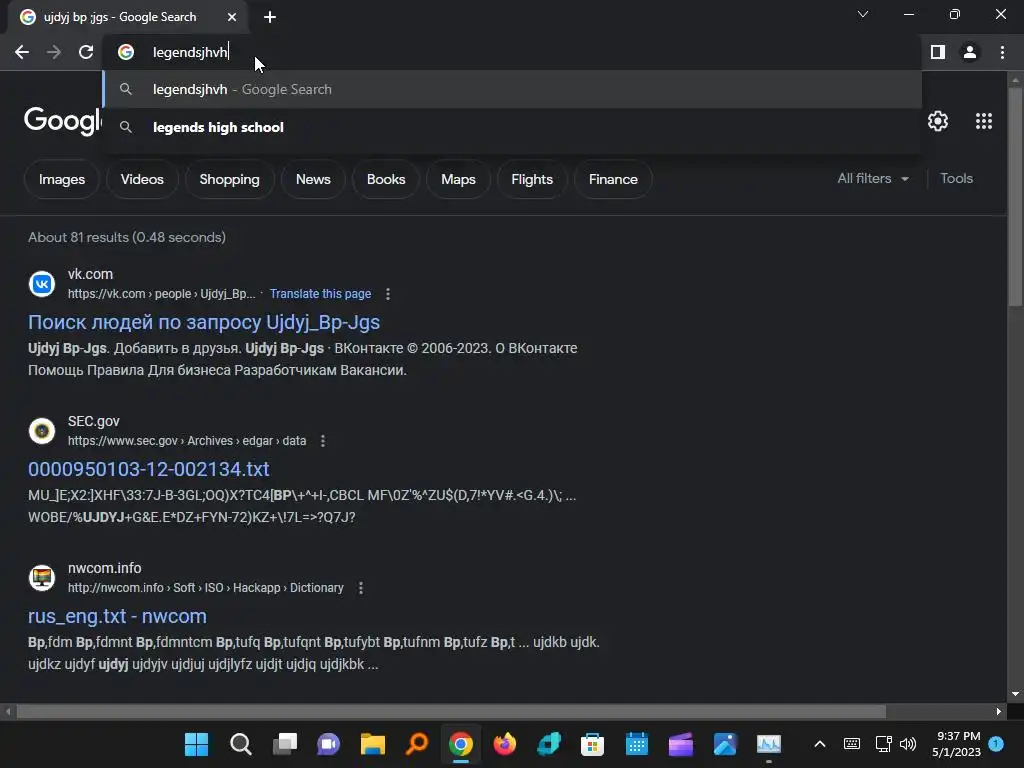The width and height of the screenshot is (1024, 768).
Task: Click the SEC.gov site favicon
Action: (42, 430)
